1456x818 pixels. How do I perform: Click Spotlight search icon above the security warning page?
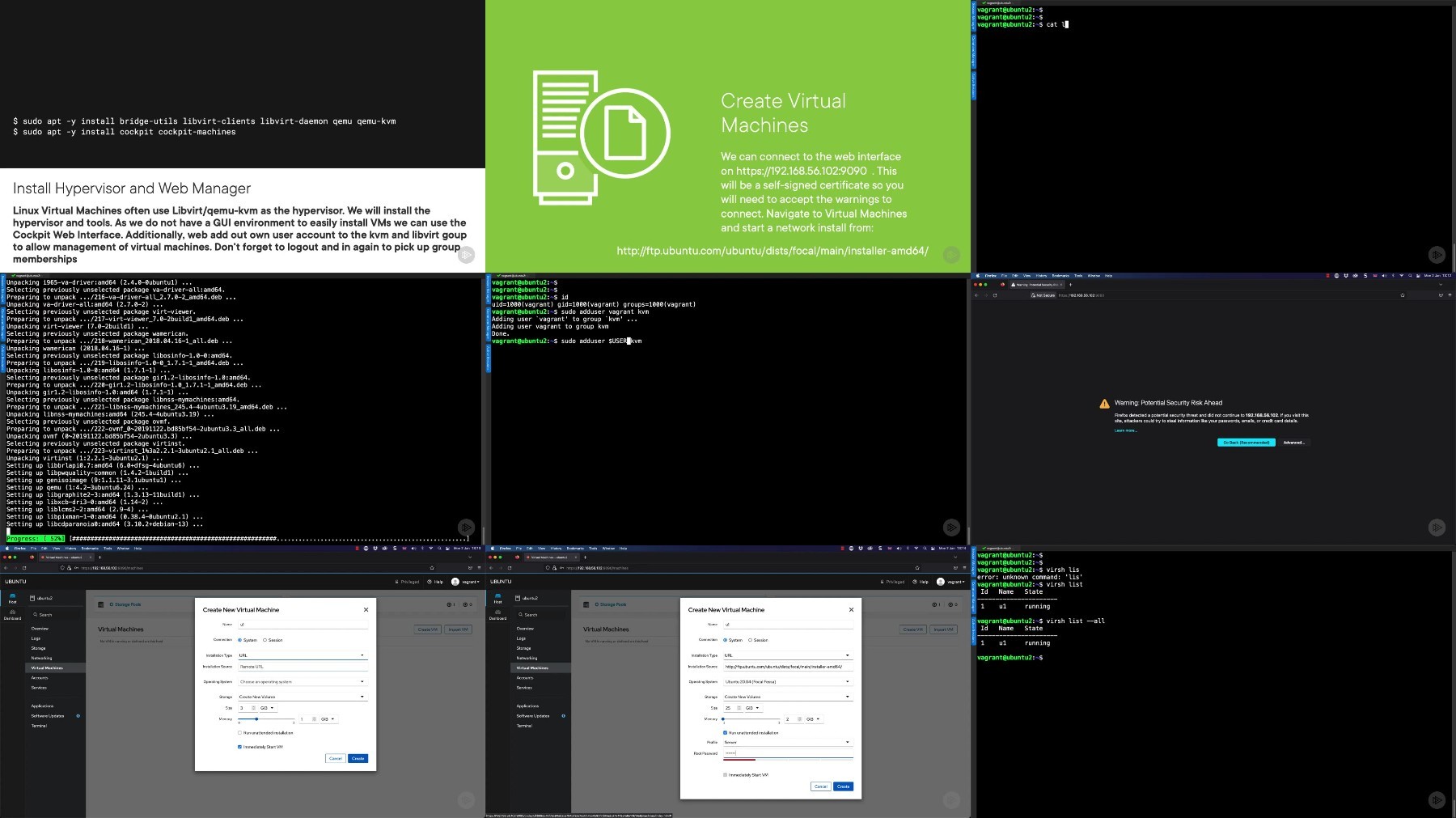click(x=1409, y=276)
